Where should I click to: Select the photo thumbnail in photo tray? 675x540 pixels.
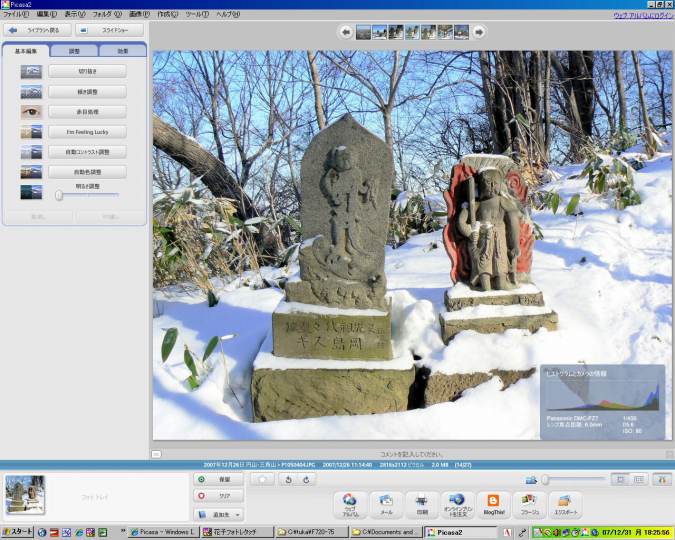[x=24, y=495]
